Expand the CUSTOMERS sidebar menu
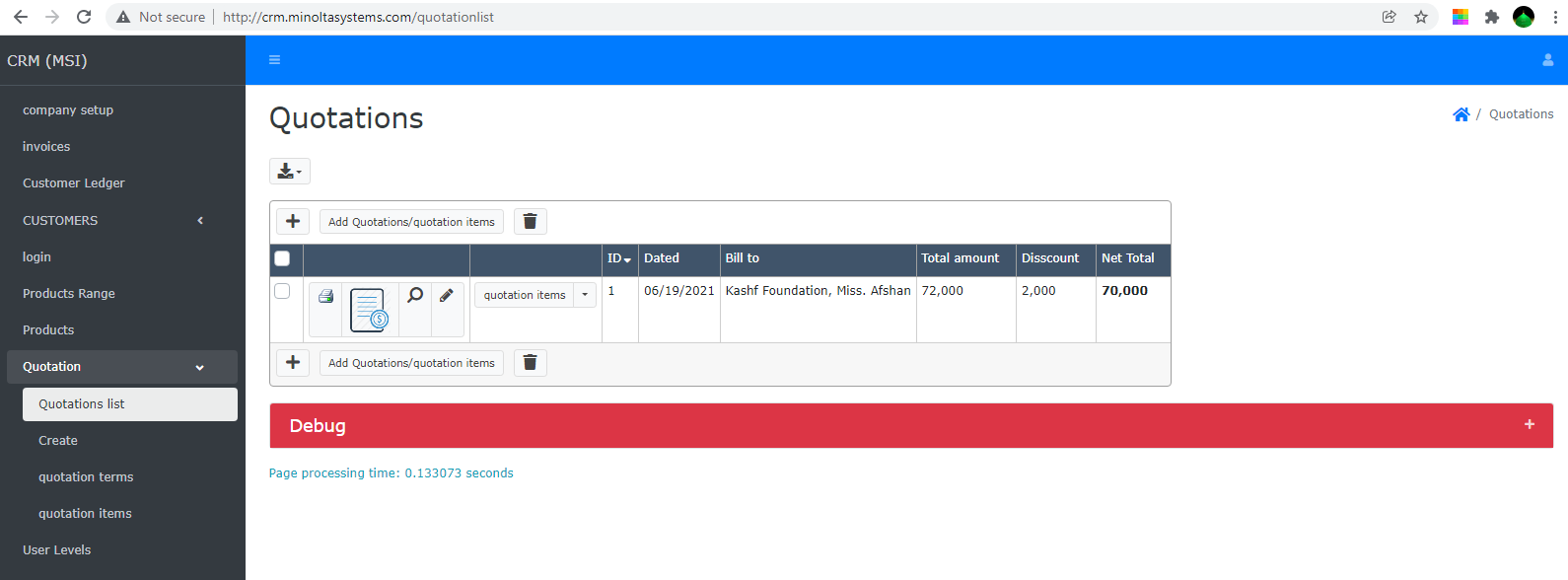The width and height of the screenshot is (1568, 580). [122, 220]
